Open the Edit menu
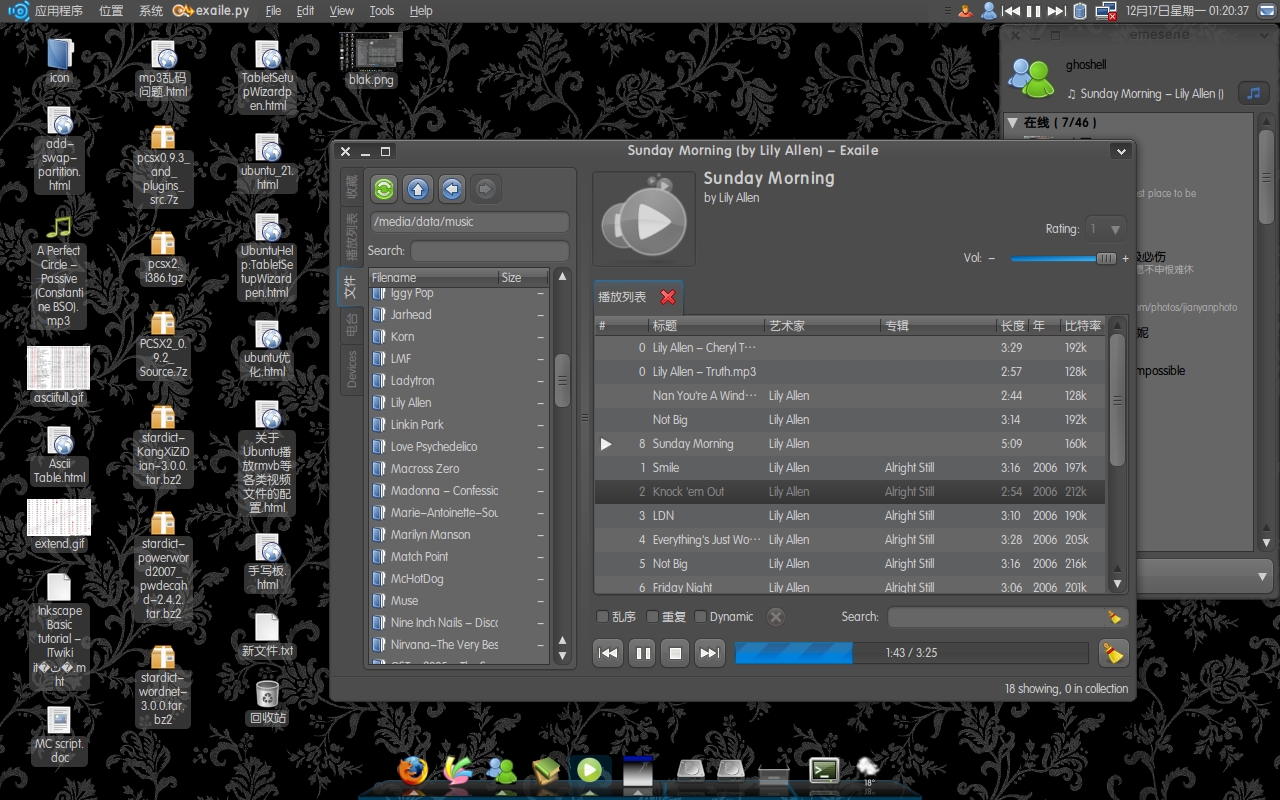 (306, 11)
